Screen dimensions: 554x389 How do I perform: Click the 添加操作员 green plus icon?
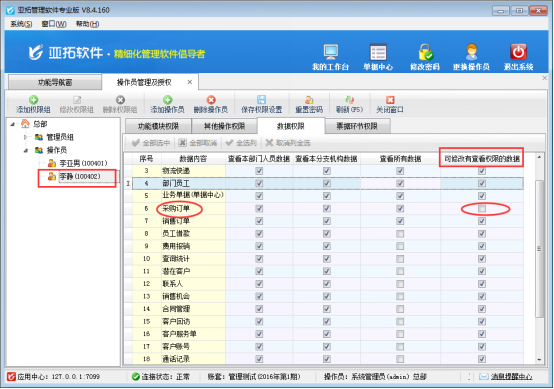pyautogui.click(x=167, y=100)
